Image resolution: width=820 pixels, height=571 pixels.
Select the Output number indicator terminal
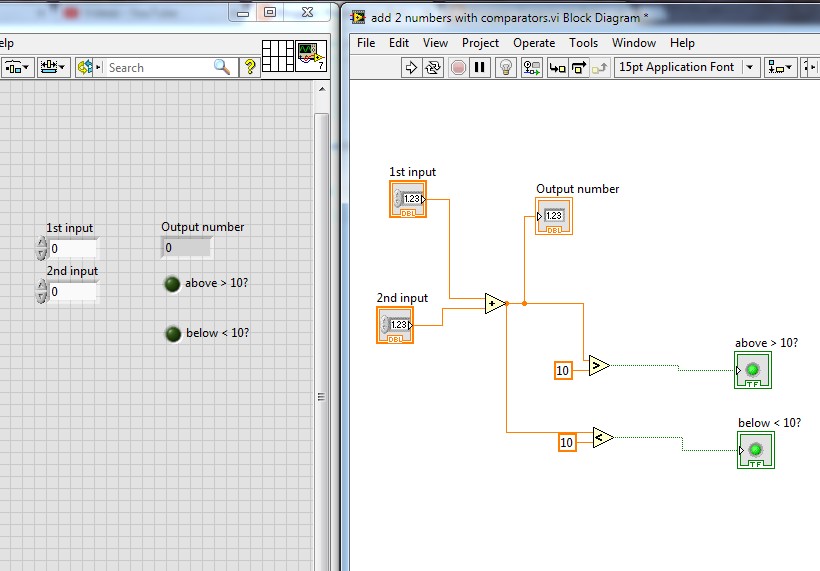pyautogui.click(x=554, y=216)
